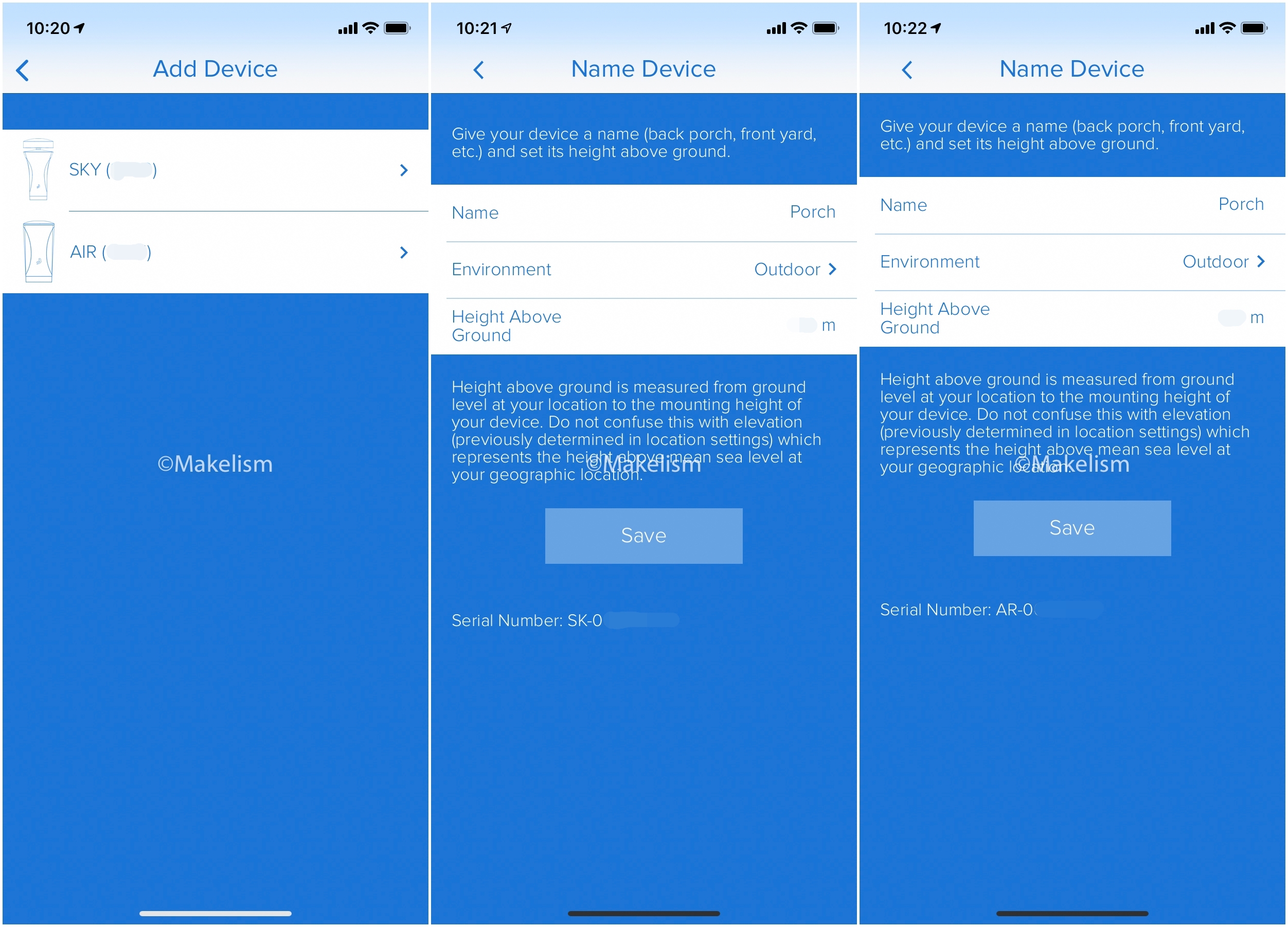This screenshot has width=1288, height=927.
Task: Tap cellular signal bars on the 10:21 screen
Action: [776, 28]
